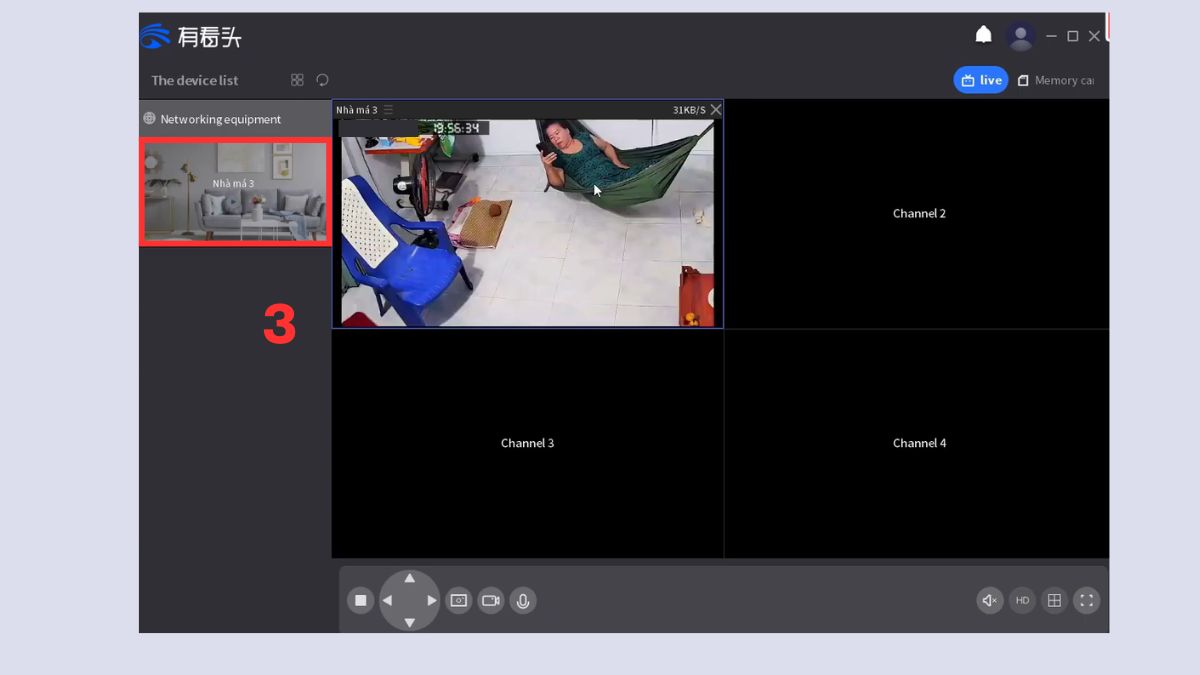Unmute the camera audio speaker
Screen dimensions: 1200x675
pos(990,600)
